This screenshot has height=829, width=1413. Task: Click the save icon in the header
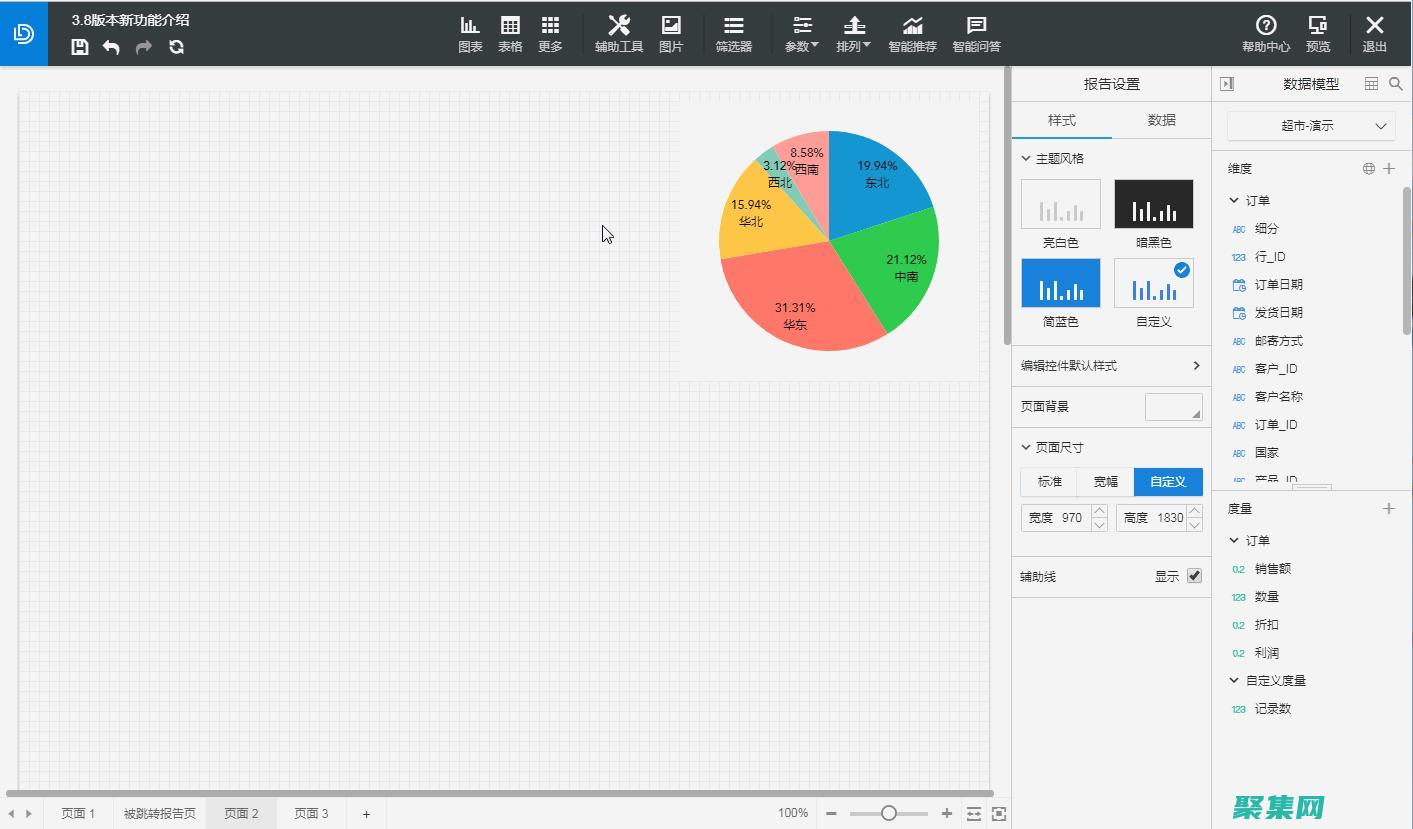tap(80, 47)
